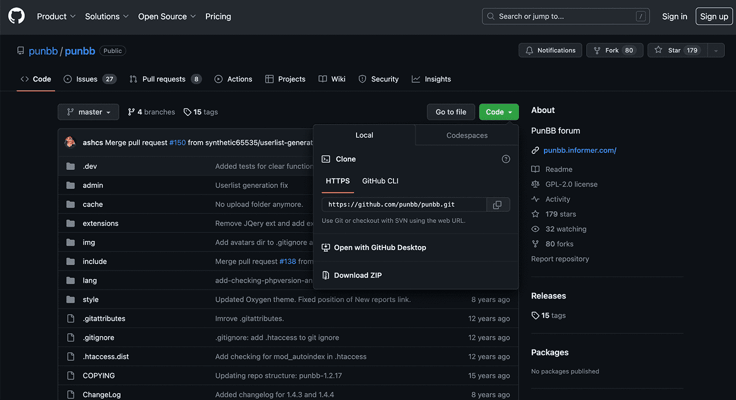The height and width of the screenshot is (400, 736).
Task: Collapse the green Code dropdown button
Action: 498,112
